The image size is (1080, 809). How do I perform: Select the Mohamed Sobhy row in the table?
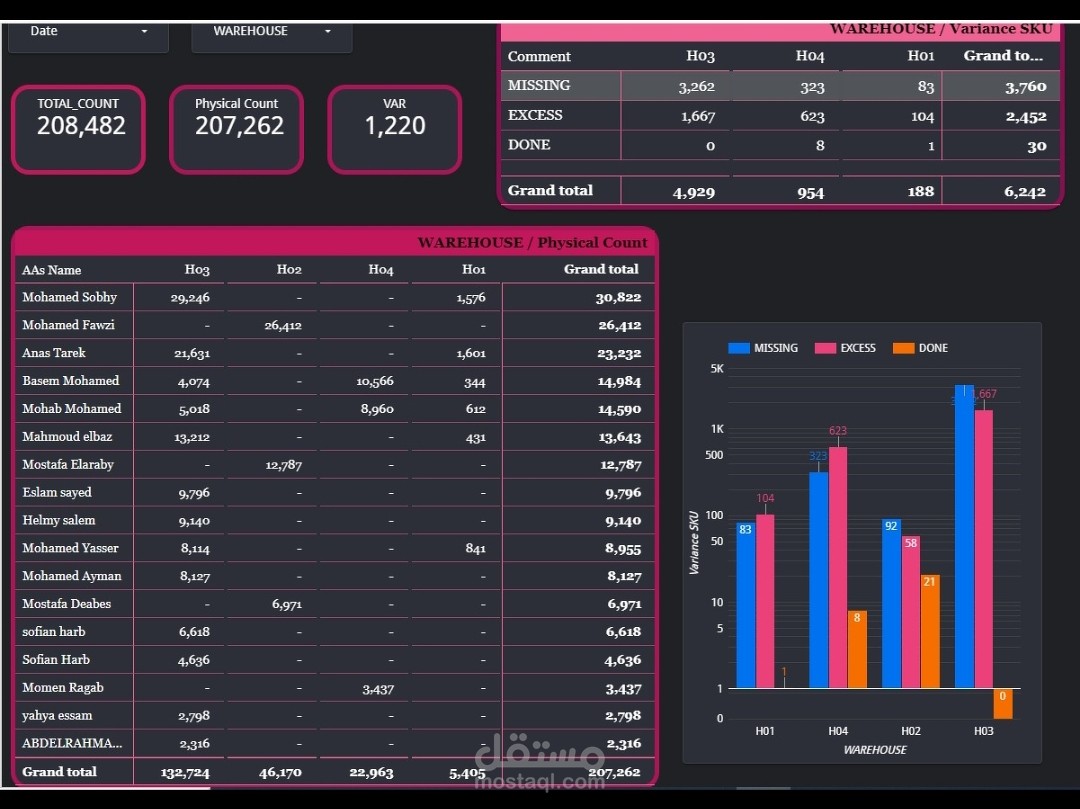[x=72, y=297]
